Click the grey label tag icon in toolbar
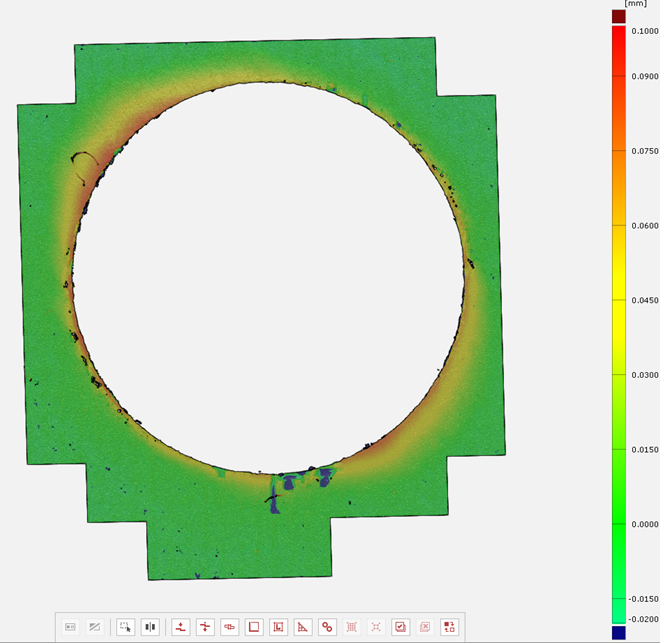The height and width of the screenshot is (643, 660). 71,627
